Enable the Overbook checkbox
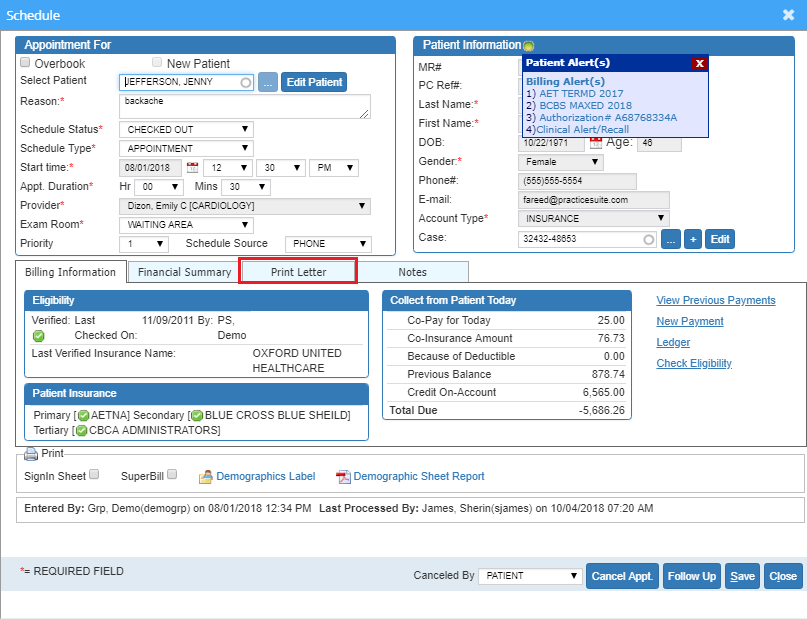 (x=26, y=63)
